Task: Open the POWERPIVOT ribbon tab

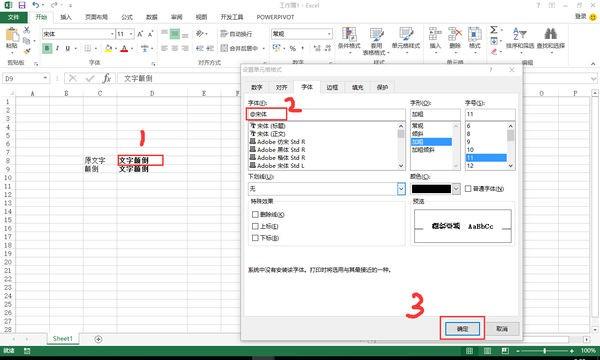Action: click(275, 17)
